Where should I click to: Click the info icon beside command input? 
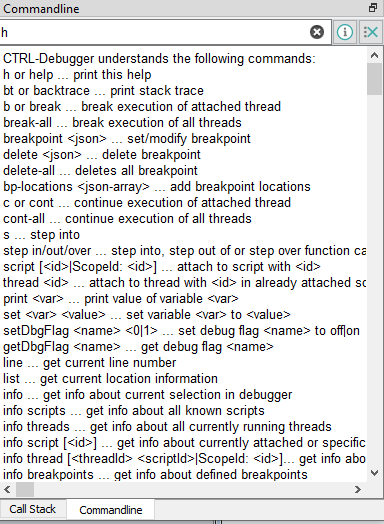click(345, 32)
